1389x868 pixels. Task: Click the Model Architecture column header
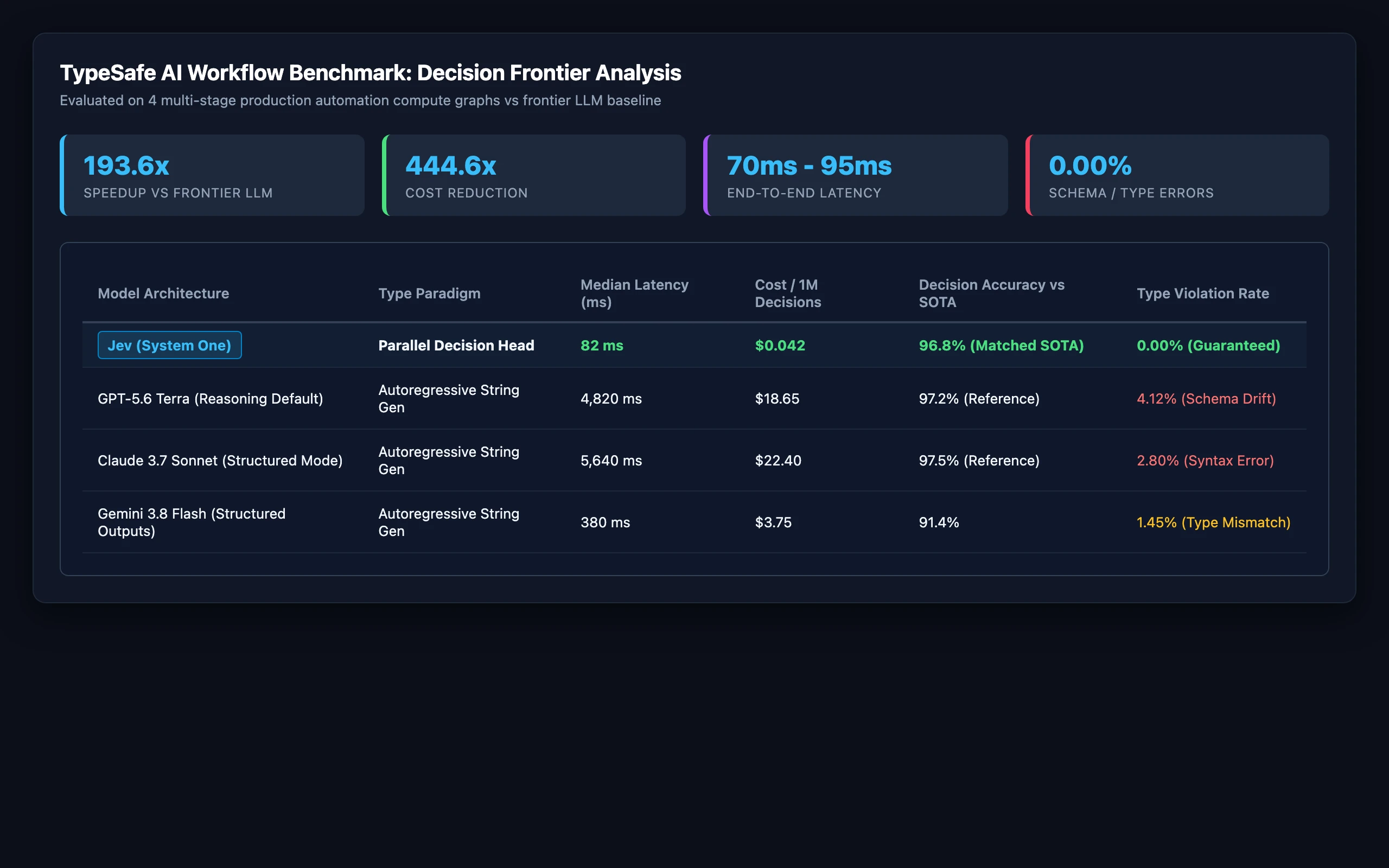[163, 293]
